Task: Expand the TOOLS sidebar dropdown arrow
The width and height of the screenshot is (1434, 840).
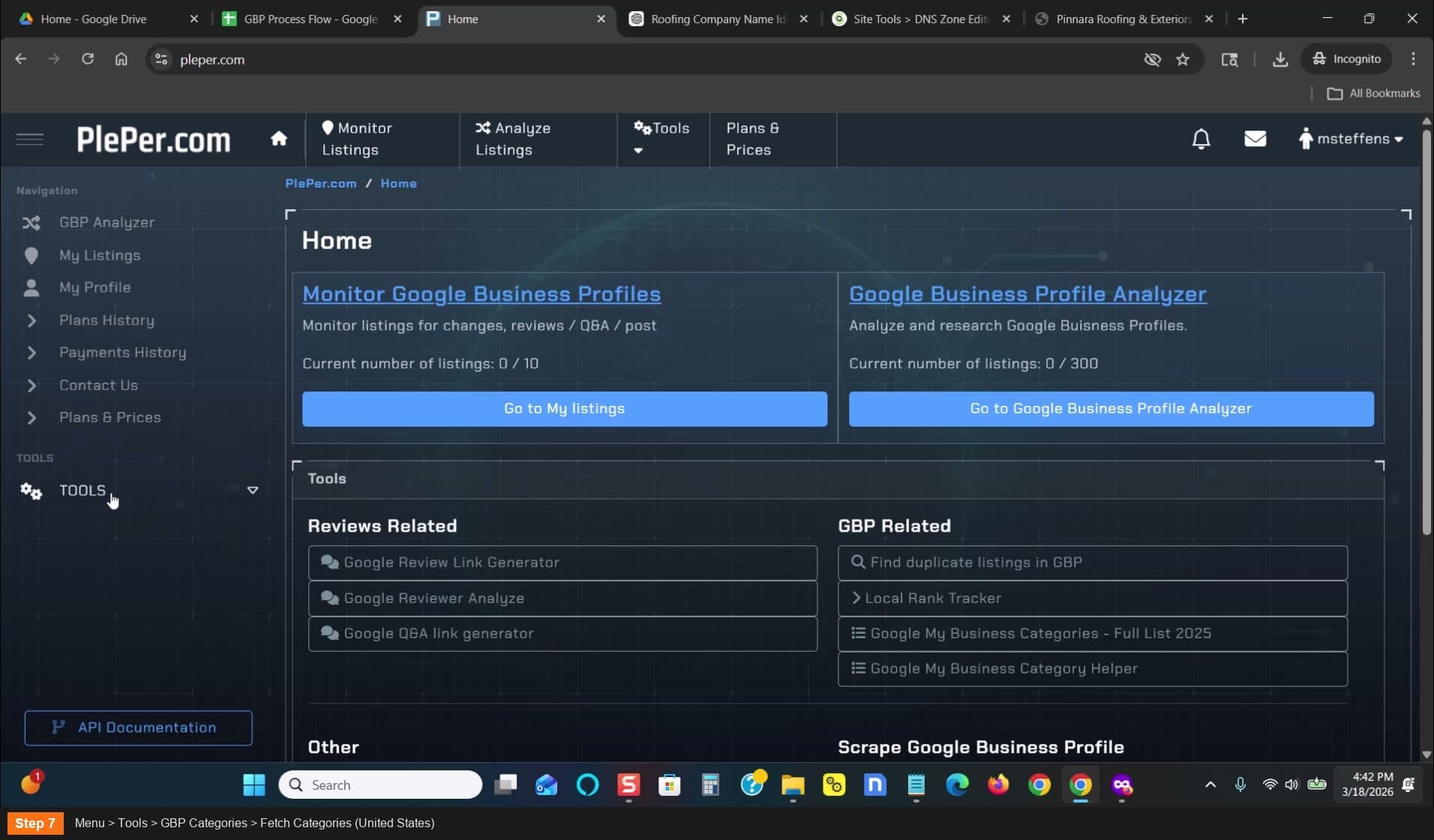Action: [253, 490]
